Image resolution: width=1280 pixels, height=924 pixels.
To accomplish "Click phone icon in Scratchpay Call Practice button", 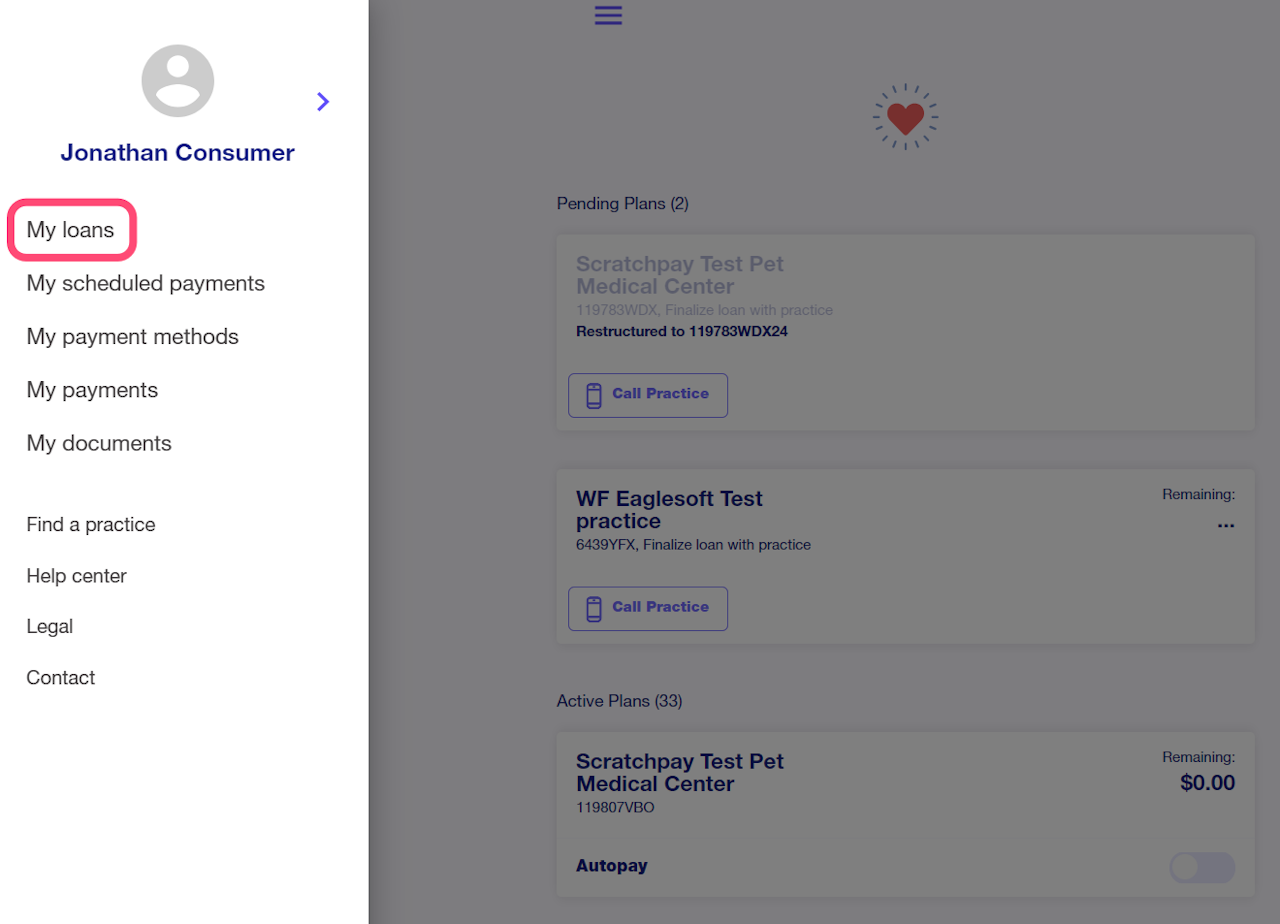I will tap(594, 395).
